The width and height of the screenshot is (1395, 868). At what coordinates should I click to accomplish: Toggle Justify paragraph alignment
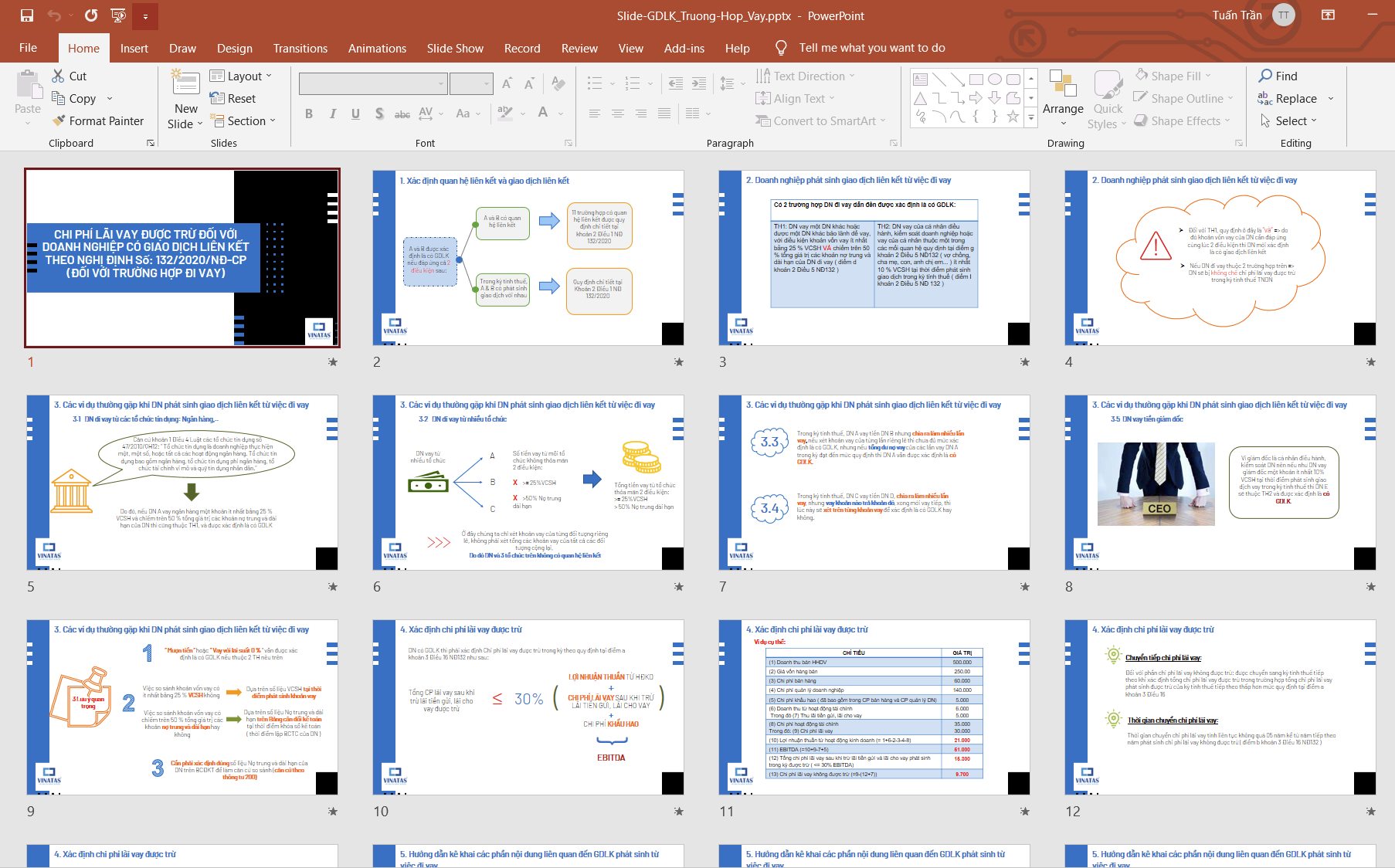coord(664,114)
